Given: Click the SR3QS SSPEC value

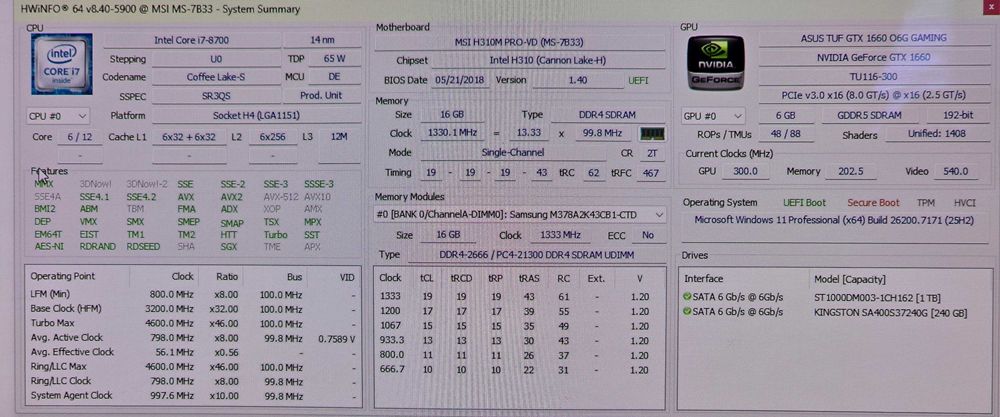Looking at the screenshot, I should click(216, 96).
